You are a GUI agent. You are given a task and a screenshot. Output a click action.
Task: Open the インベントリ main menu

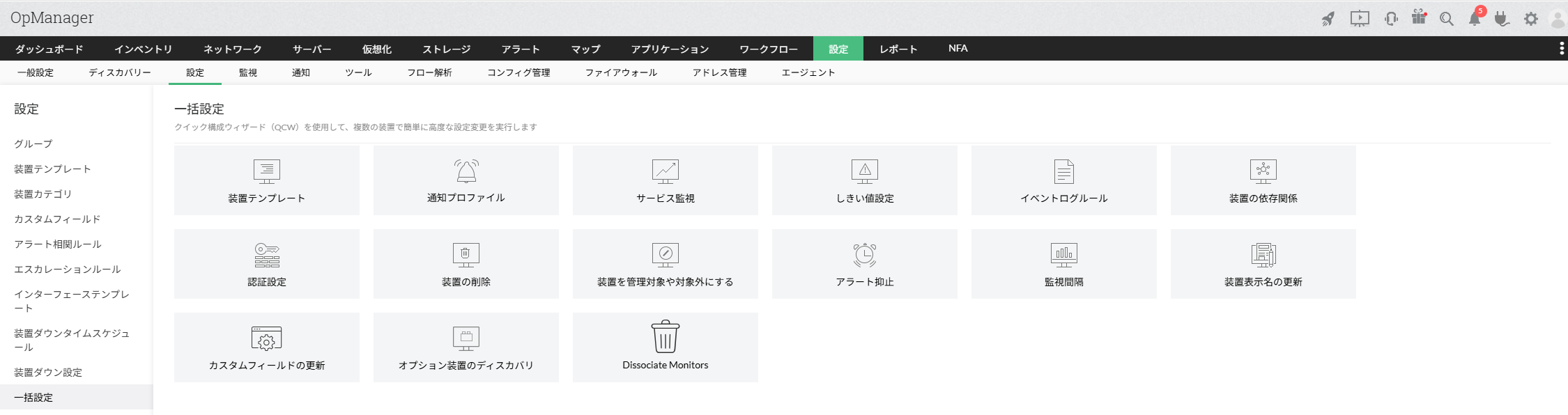(x=144, y=49)
